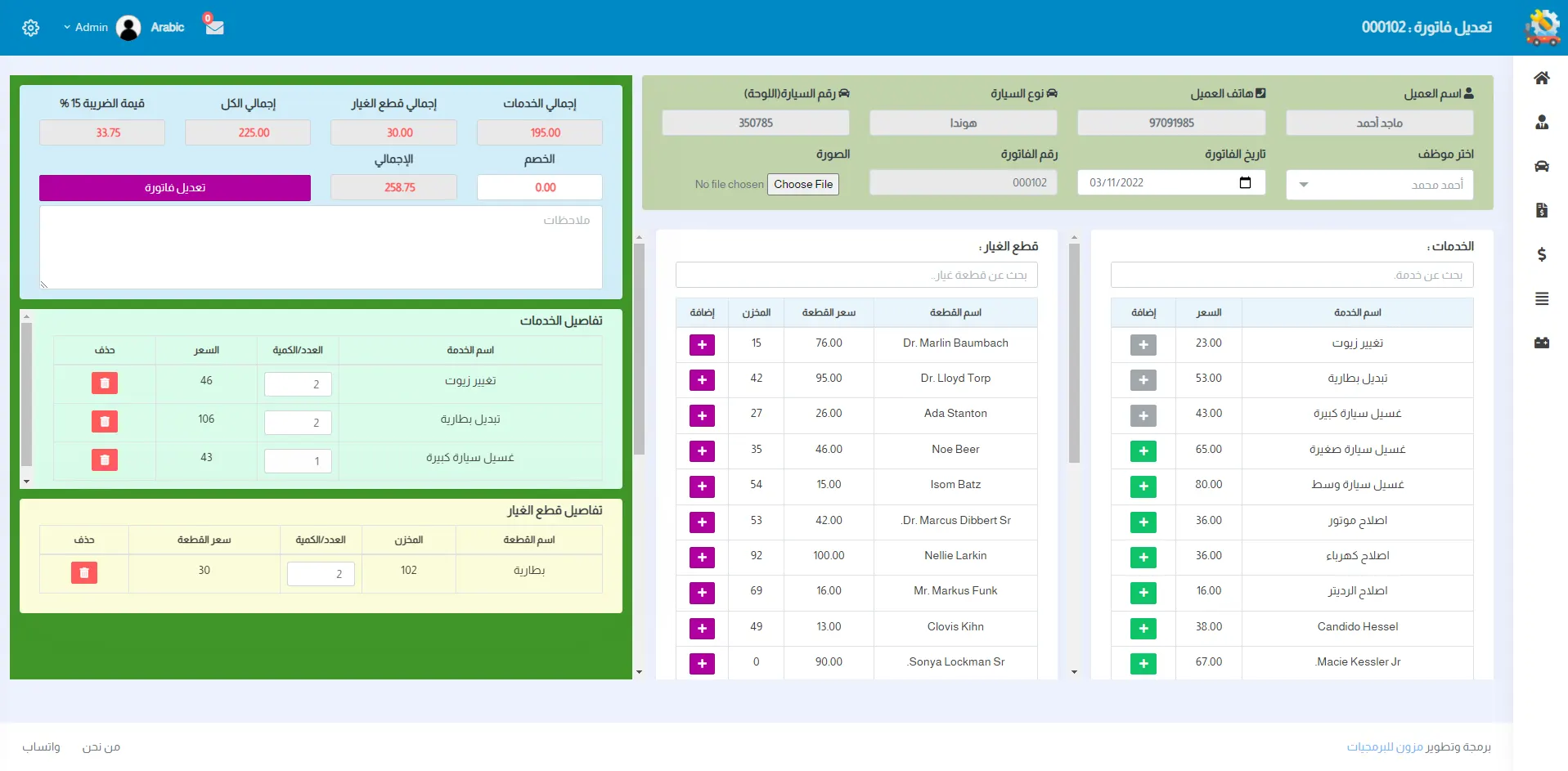Focus the spare parts search field
This screenshot has height=771, width=1568.
[856, 276]
